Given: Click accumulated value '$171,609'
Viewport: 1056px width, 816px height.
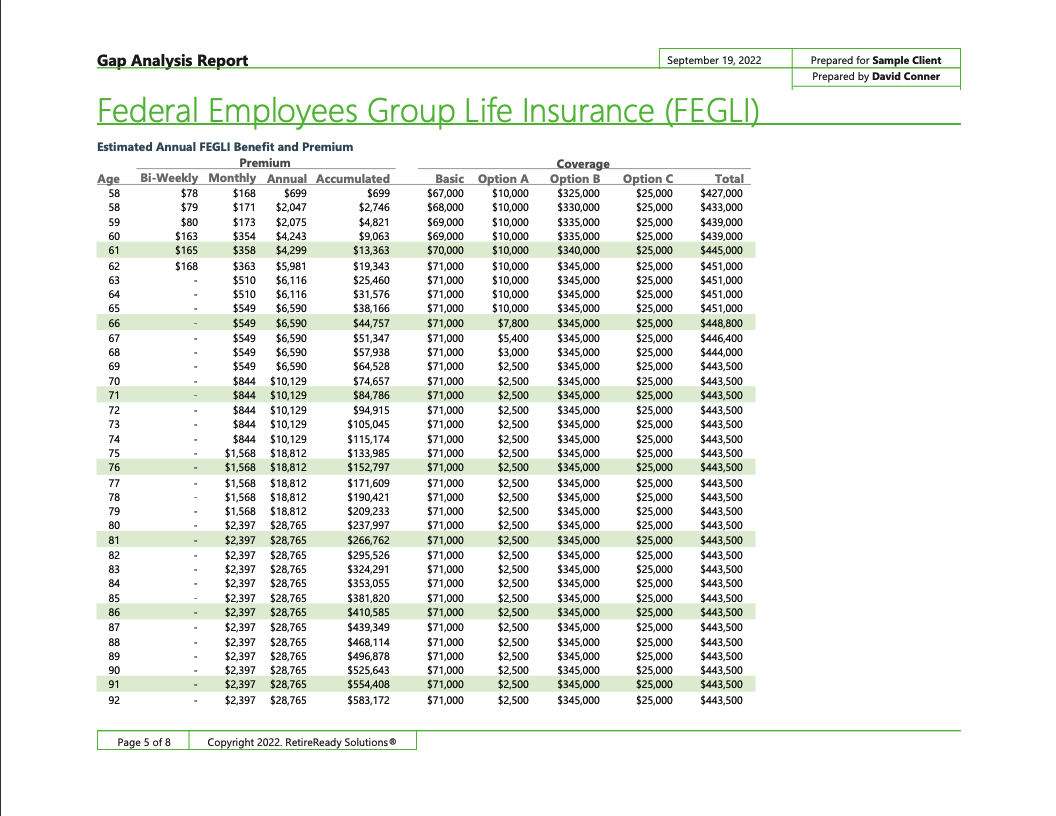Looking at the screenshot, I should pos(368,483).
